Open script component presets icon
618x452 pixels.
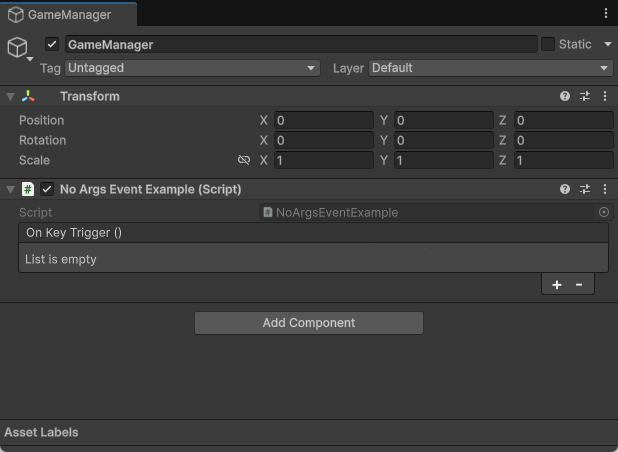coord(585,189)
